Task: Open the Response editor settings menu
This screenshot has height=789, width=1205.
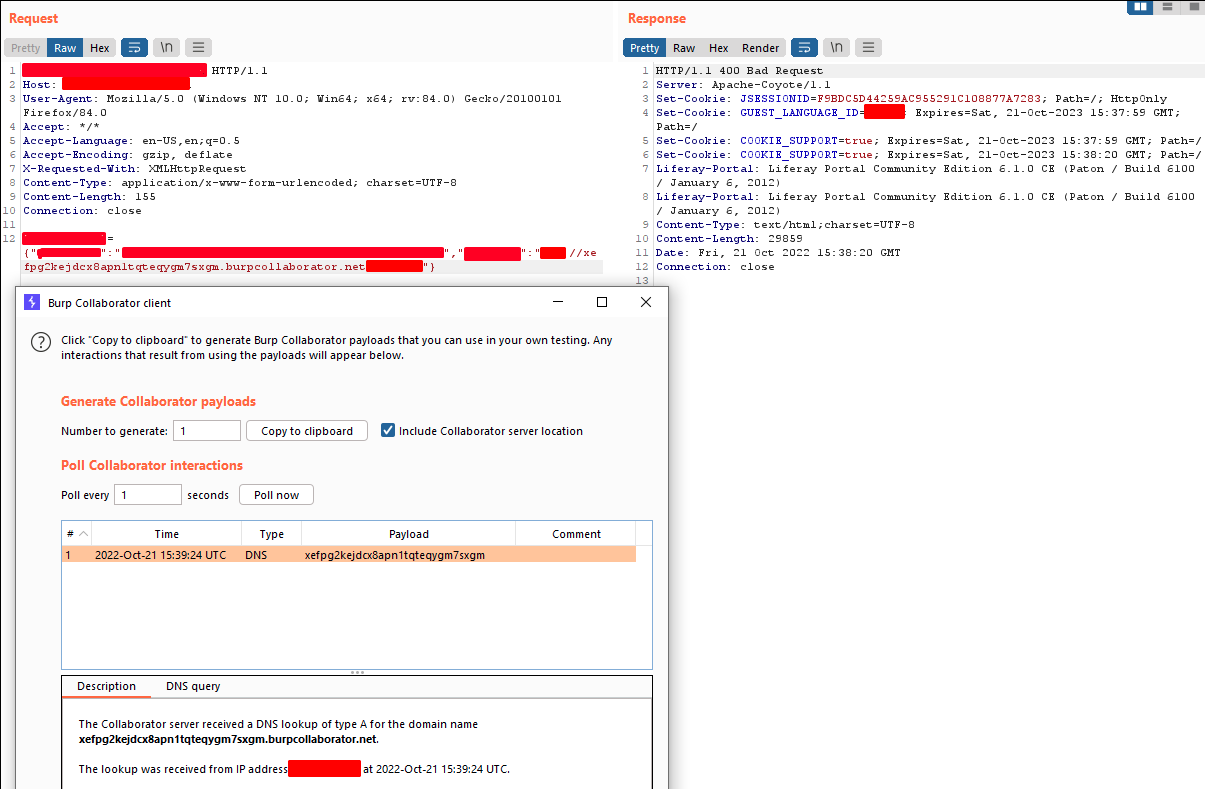Action: [x=868, y=47]
